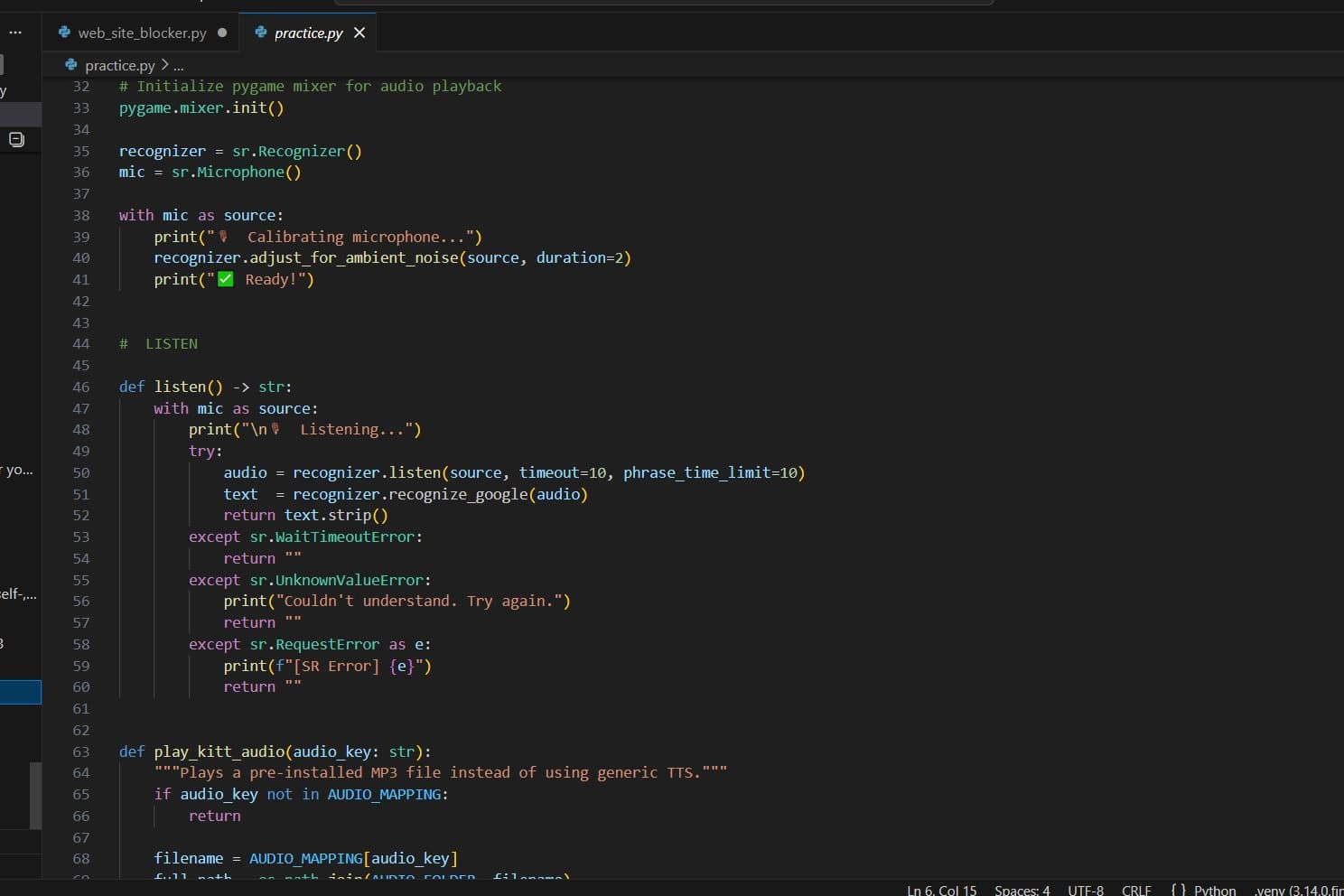Open Go to Line via Ln 6, Col 15
This screenshot has height=896, width=1344.
pos(942,890)
